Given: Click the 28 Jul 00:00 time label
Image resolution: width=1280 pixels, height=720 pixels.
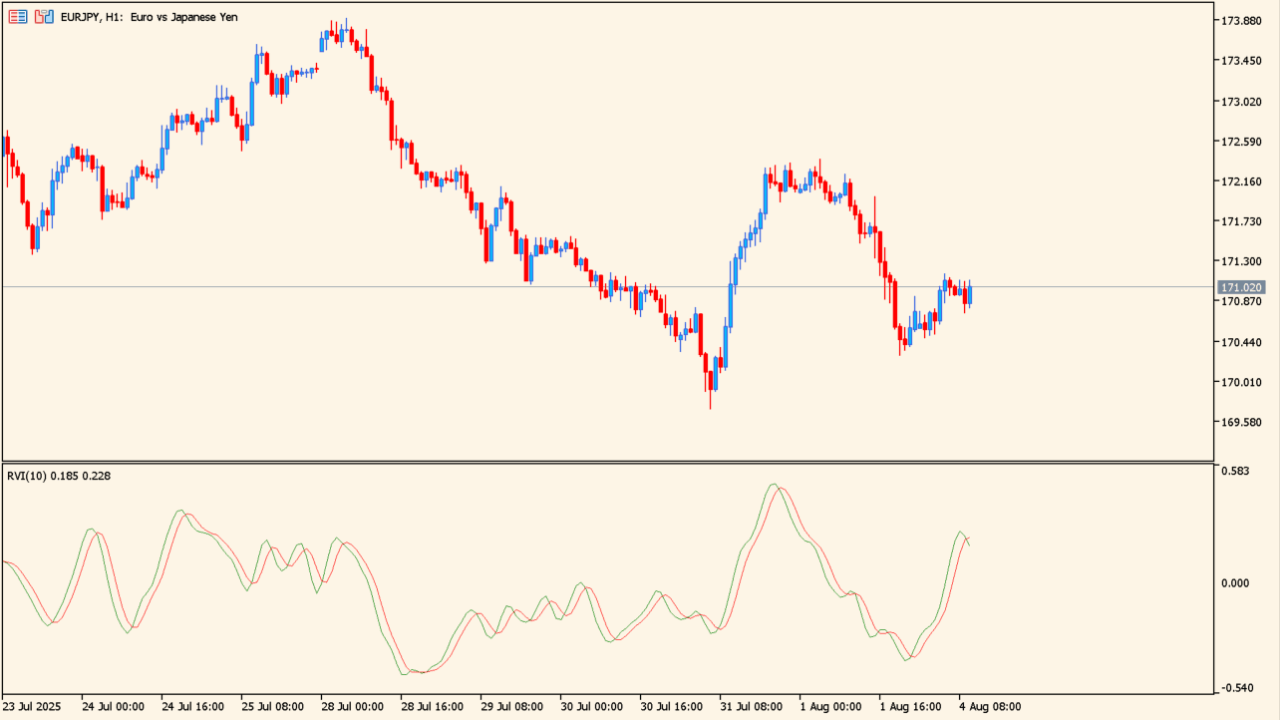Looking at the screenshot, I should pos(351,707).
